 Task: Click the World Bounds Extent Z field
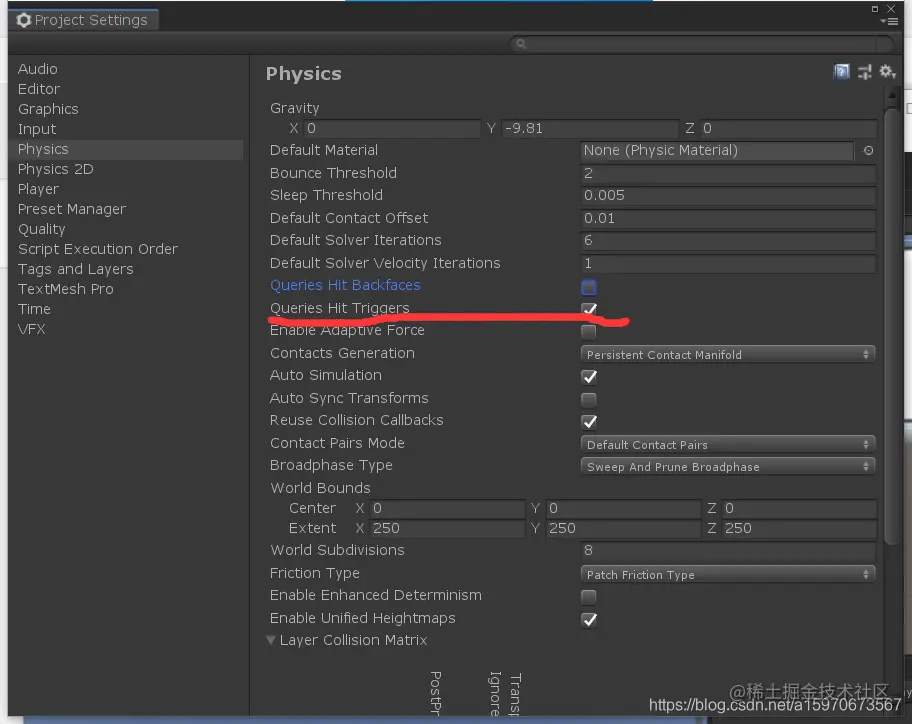click(x=799, y=529)
